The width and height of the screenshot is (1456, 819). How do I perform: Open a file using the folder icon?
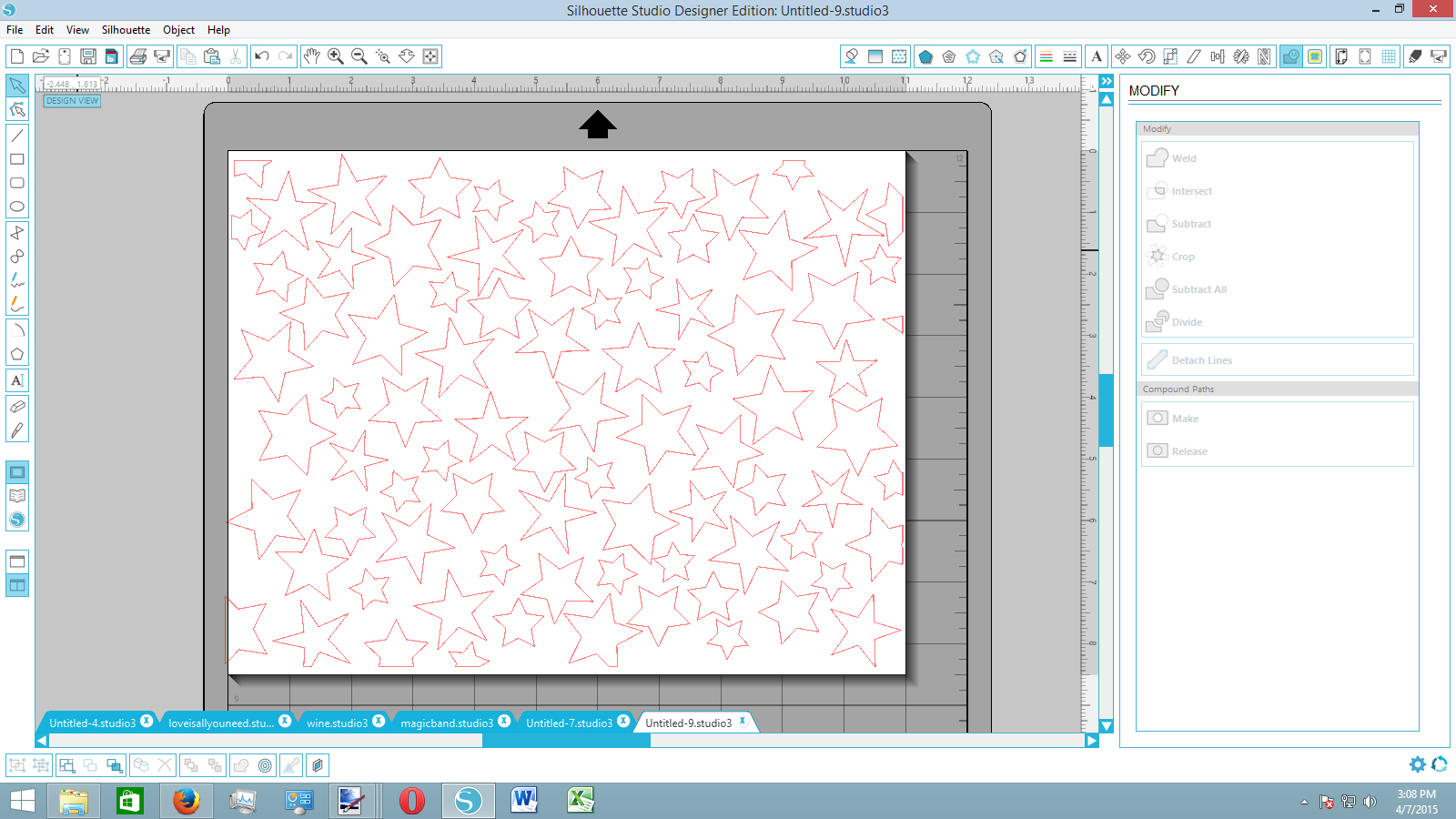(40, 56)
